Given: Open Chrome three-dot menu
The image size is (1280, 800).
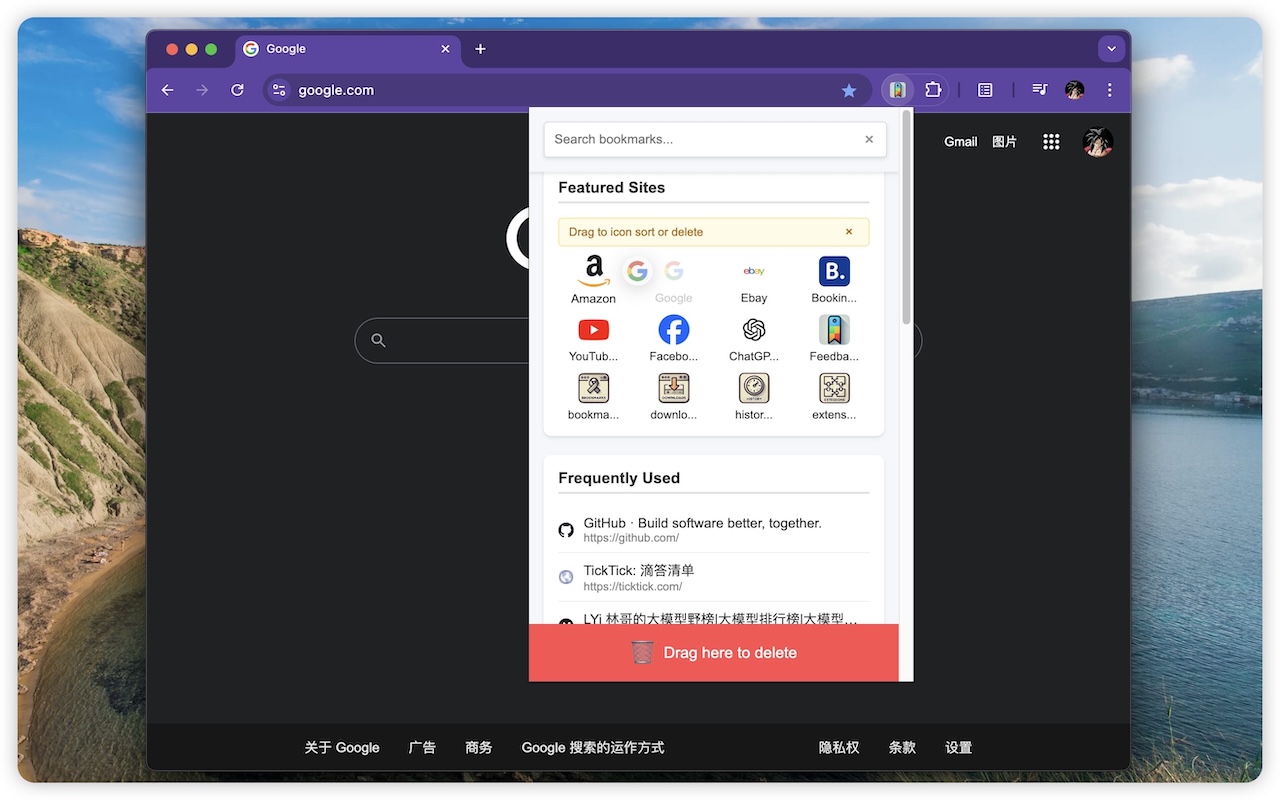Looking at the screenshot, I should [x=1110, y=90].
